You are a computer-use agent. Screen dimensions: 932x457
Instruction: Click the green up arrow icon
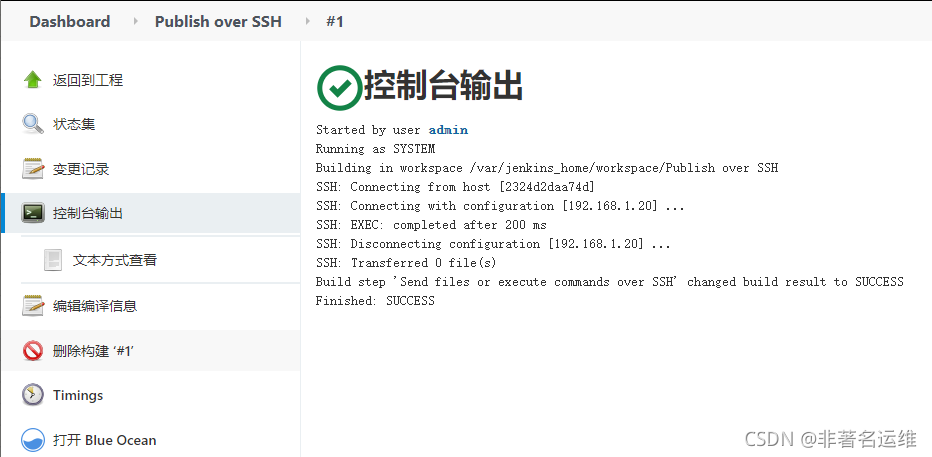point(33,80)
